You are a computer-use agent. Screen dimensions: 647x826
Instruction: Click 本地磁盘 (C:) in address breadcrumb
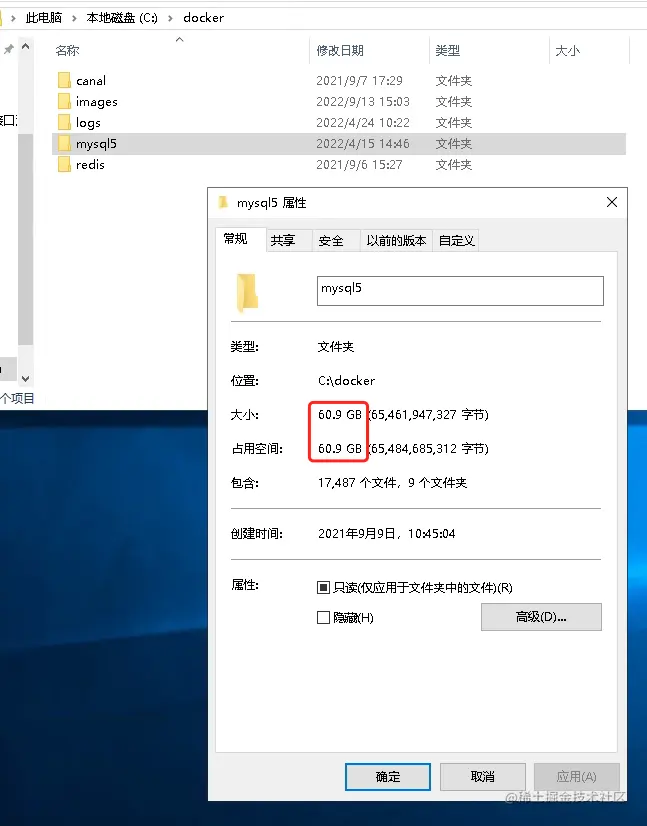[x=122, y=18]
